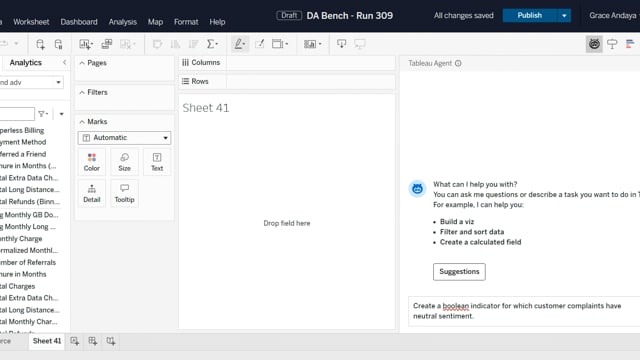Open the Format menu
The image size is (640, 360).
coord(186,22)
